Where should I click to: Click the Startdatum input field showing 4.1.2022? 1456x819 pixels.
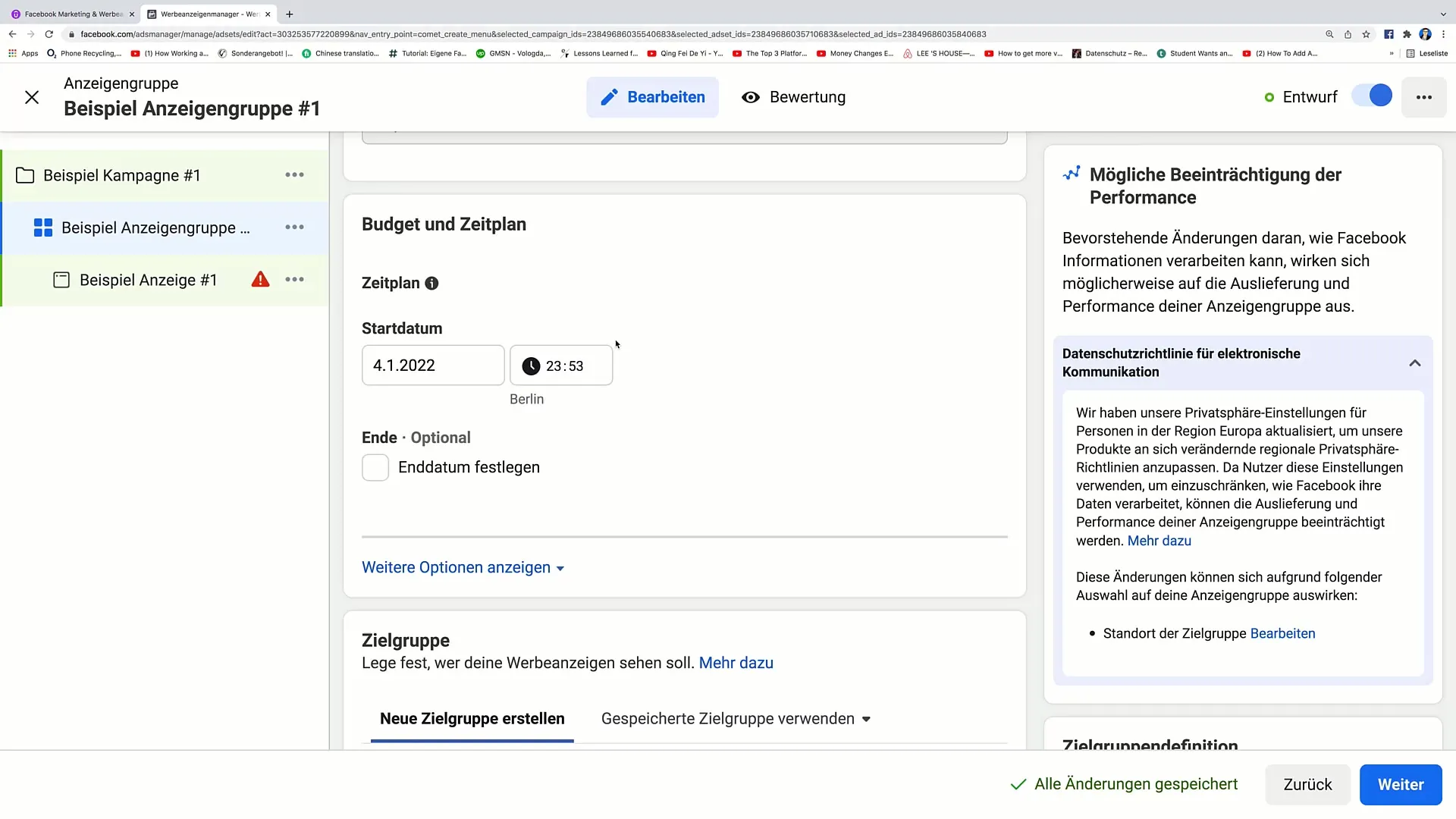(x=433, y=365)
